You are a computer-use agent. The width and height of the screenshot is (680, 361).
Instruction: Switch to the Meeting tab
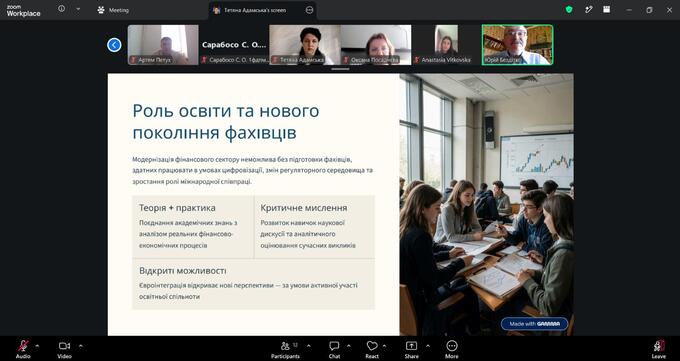point(114,10)
